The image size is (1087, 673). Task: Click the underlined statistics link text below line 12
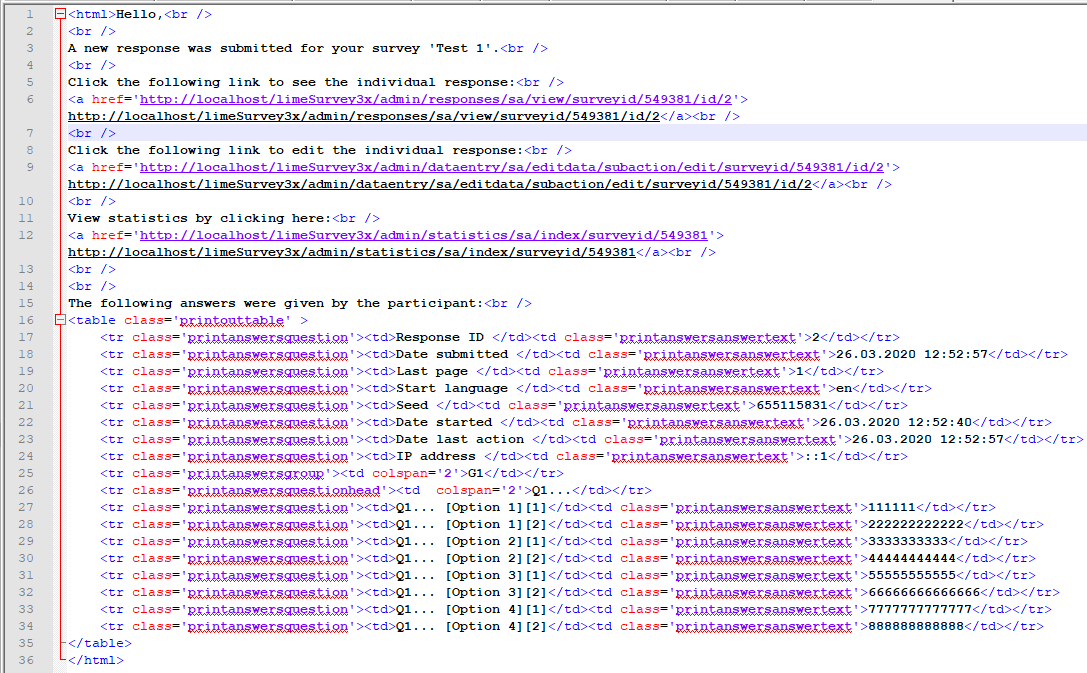pos(351,252)
